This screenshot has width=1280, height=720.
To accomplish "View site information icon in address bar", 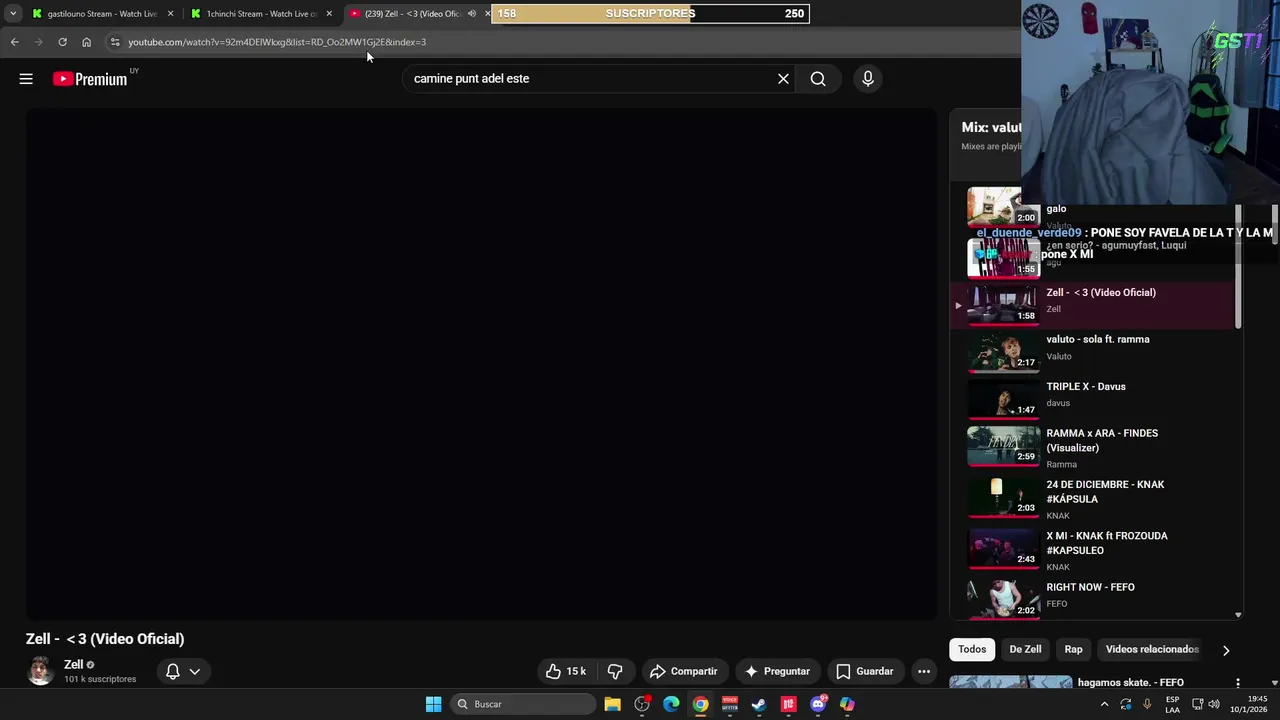I will point(115,42).
